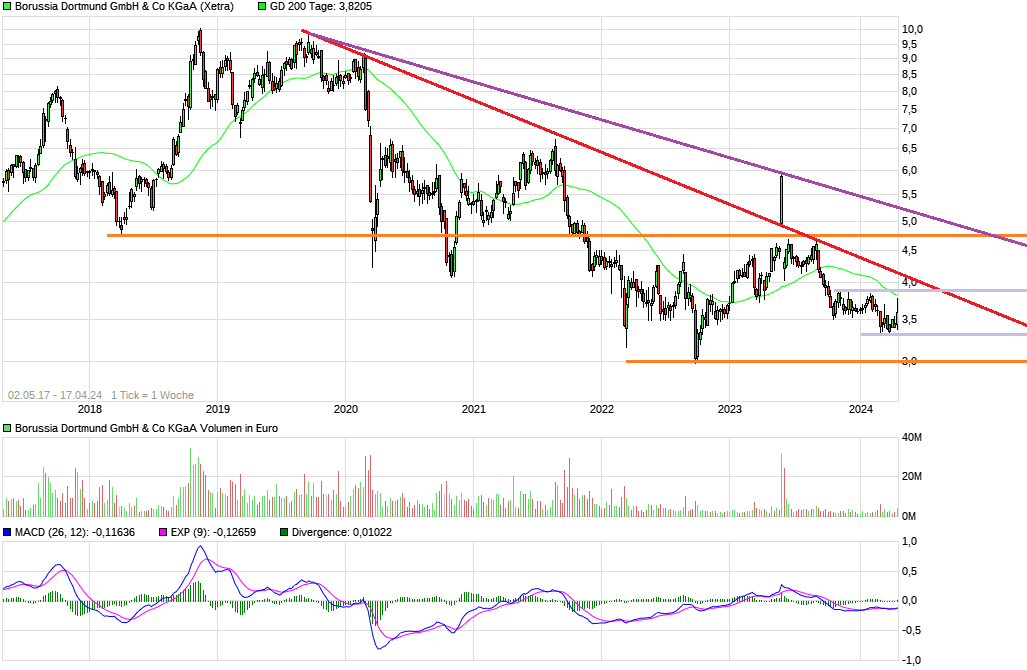
Task: Click the 0M volume axis label
Action: [909, 517]
